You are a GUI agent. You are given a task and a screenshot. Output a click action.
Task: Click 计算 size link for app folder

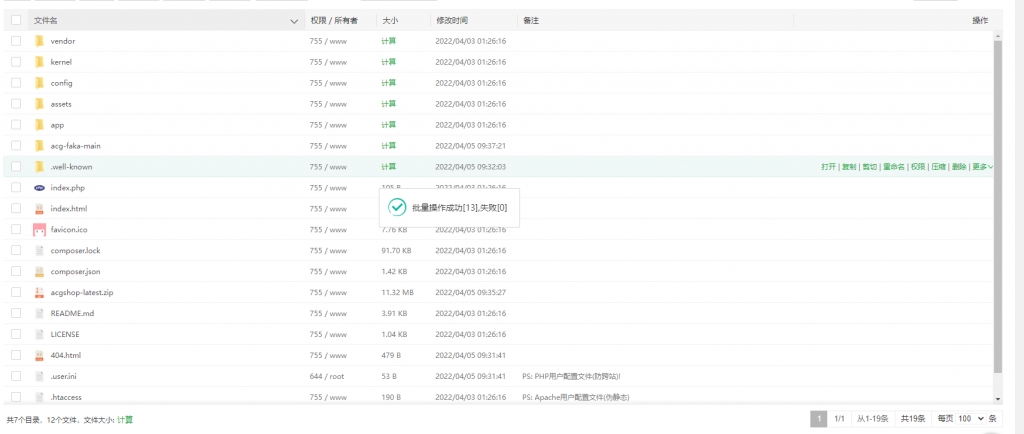point(388,125)
